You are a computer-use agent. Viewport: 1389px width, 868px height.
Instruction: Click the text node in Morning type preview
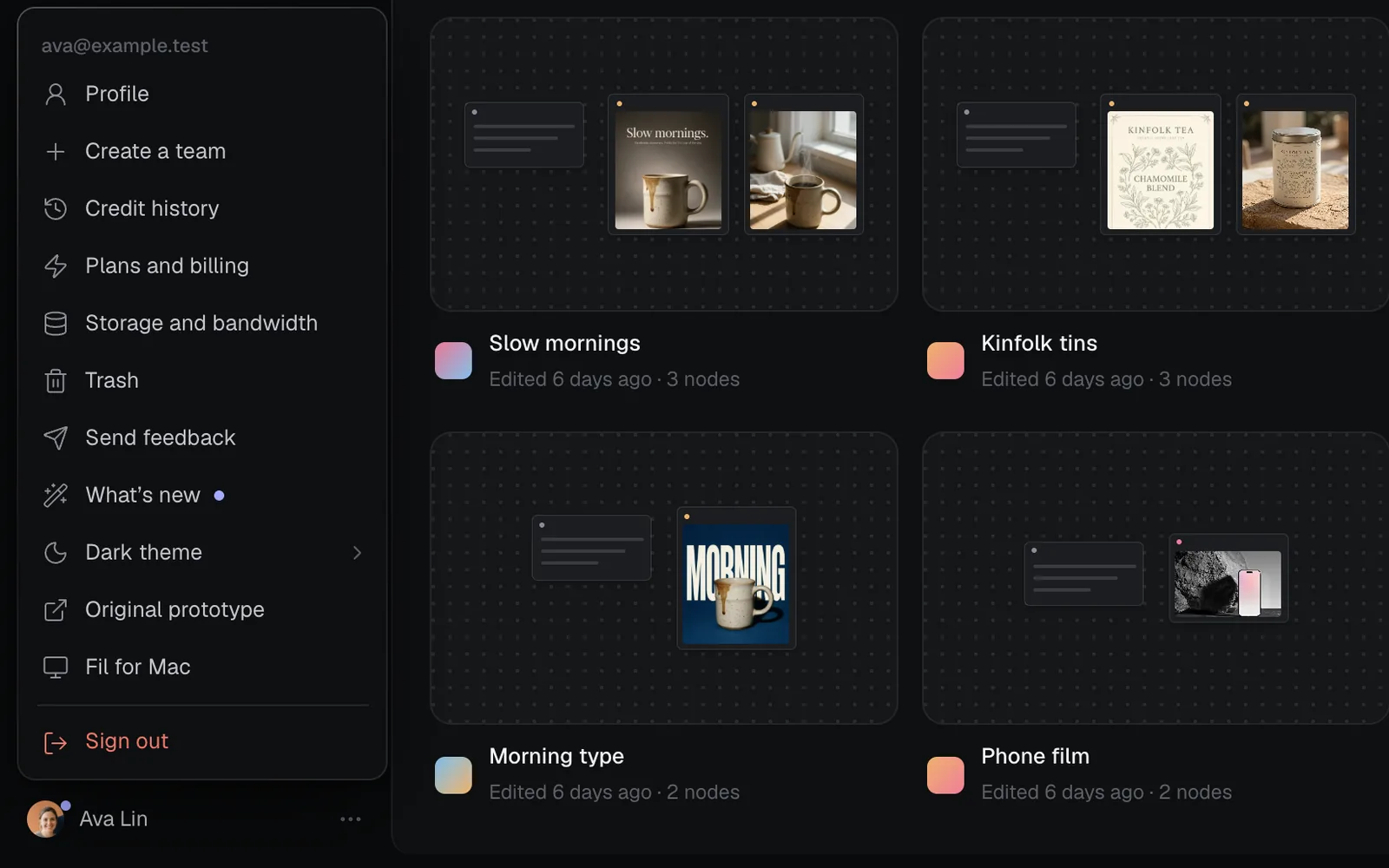591,548
